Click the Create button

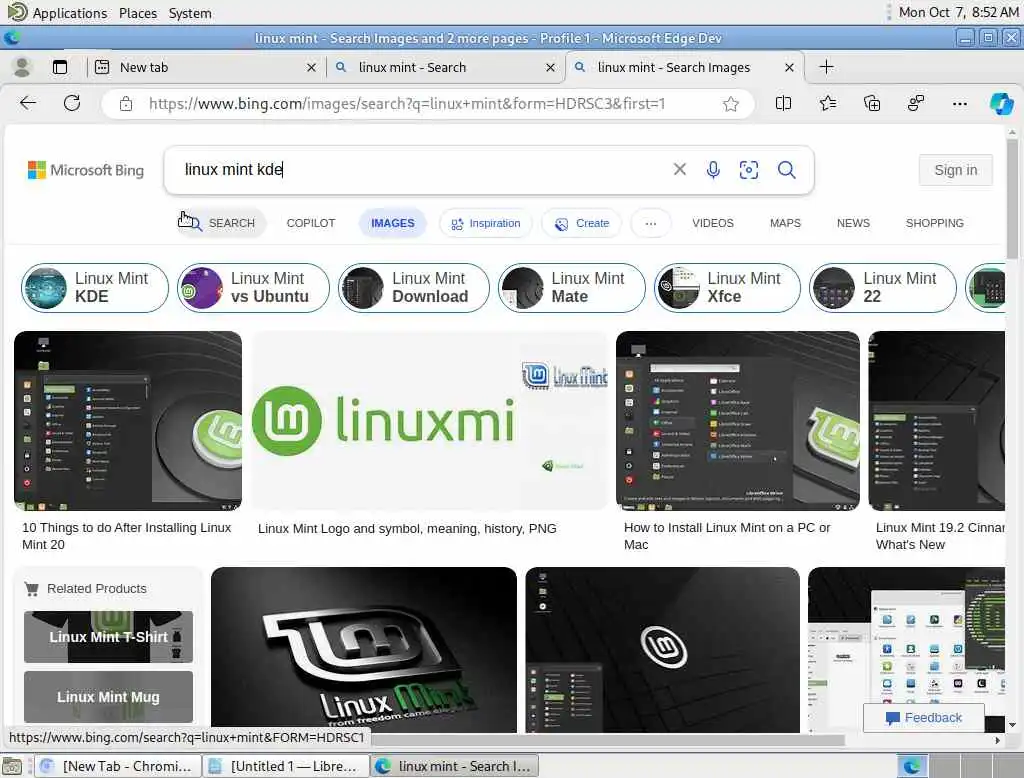coord(581,223)
